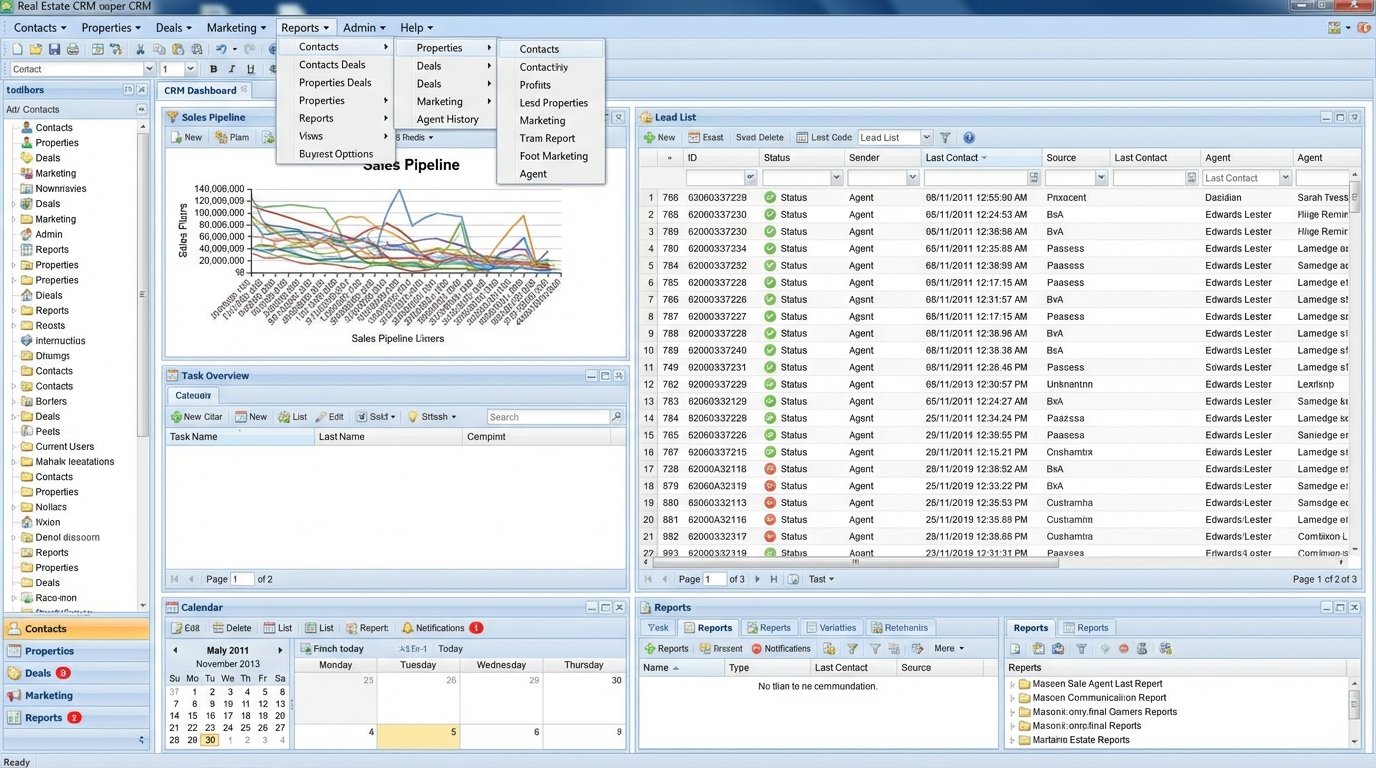Viewport: 1376px width, 768px height.
Task: Select Agent History in the Reports submenu
Action: tap(447, 119)
